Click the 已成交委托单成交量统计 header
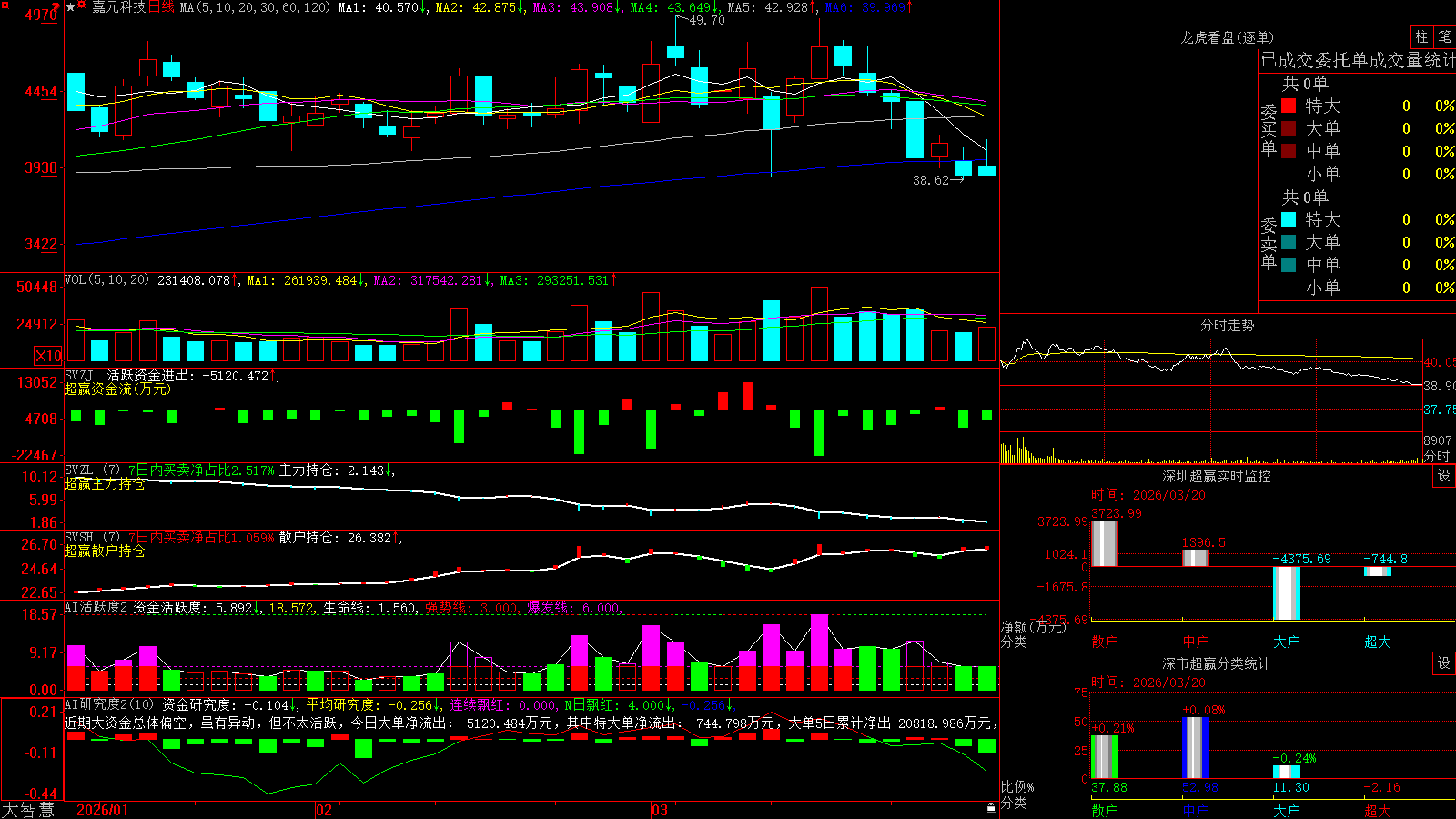 1358,60
